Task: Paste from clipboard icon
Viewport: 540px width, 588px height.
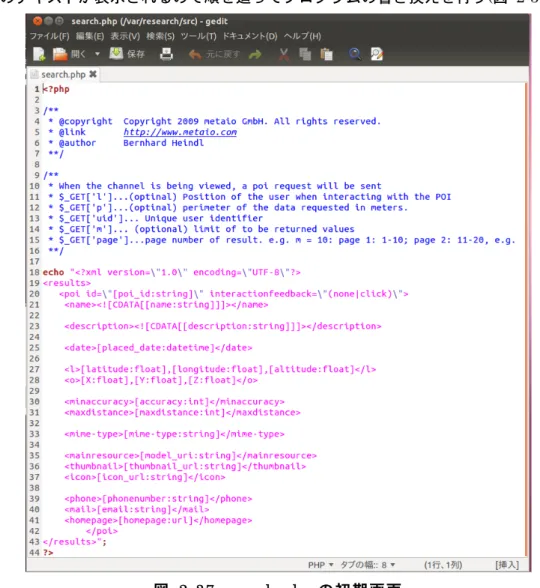Action: click(x=326, y=55)
